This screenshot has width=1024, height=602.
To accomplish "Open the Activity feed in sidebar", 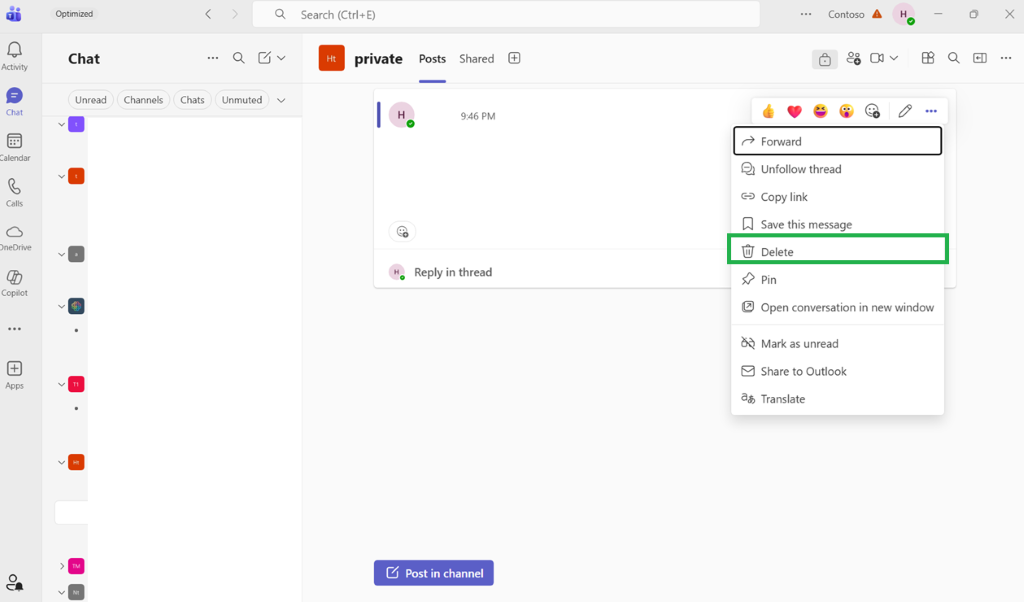I will (x=14, y=56).
